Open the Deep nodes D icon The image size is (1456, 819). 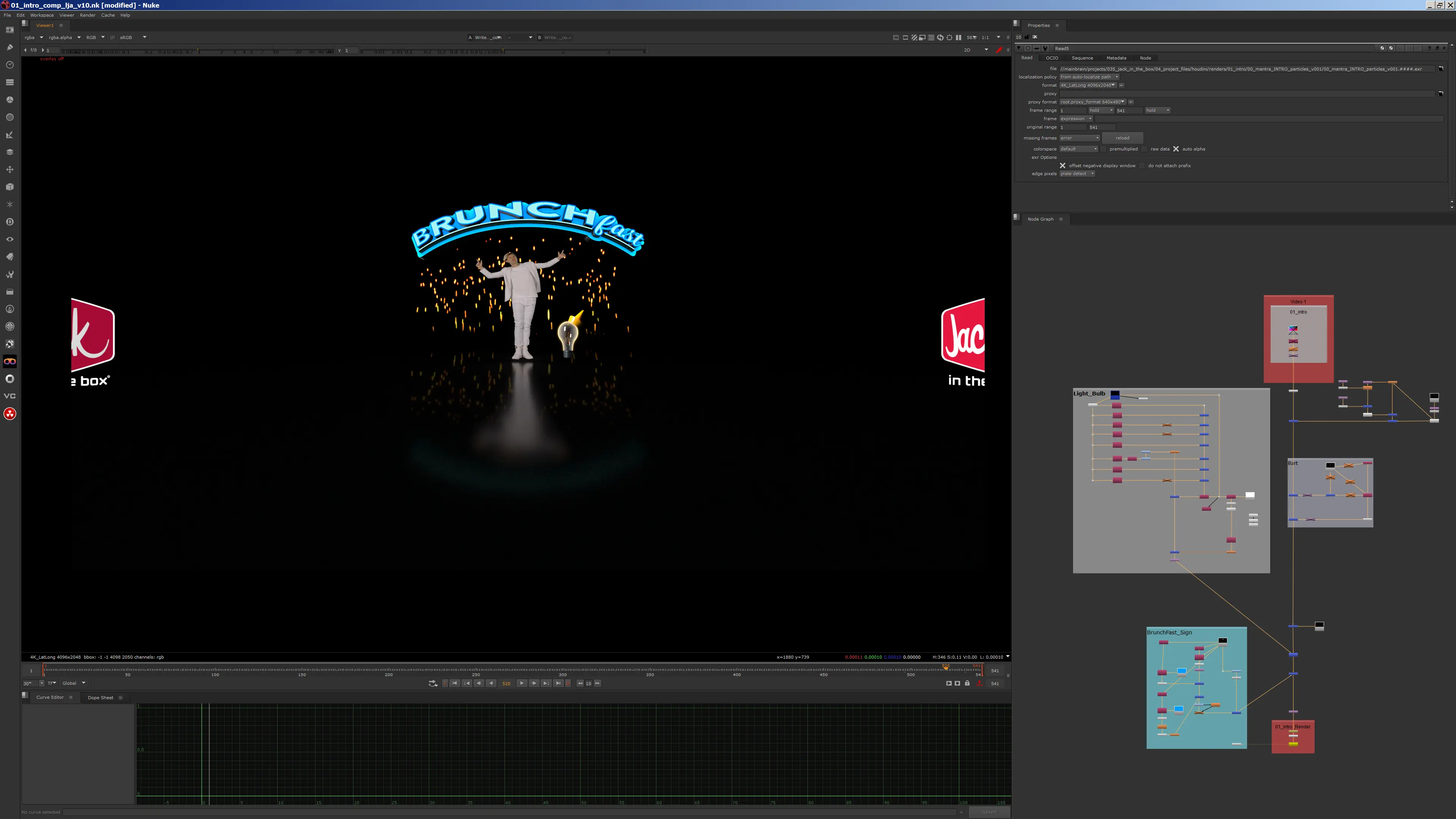coord(9,221)
